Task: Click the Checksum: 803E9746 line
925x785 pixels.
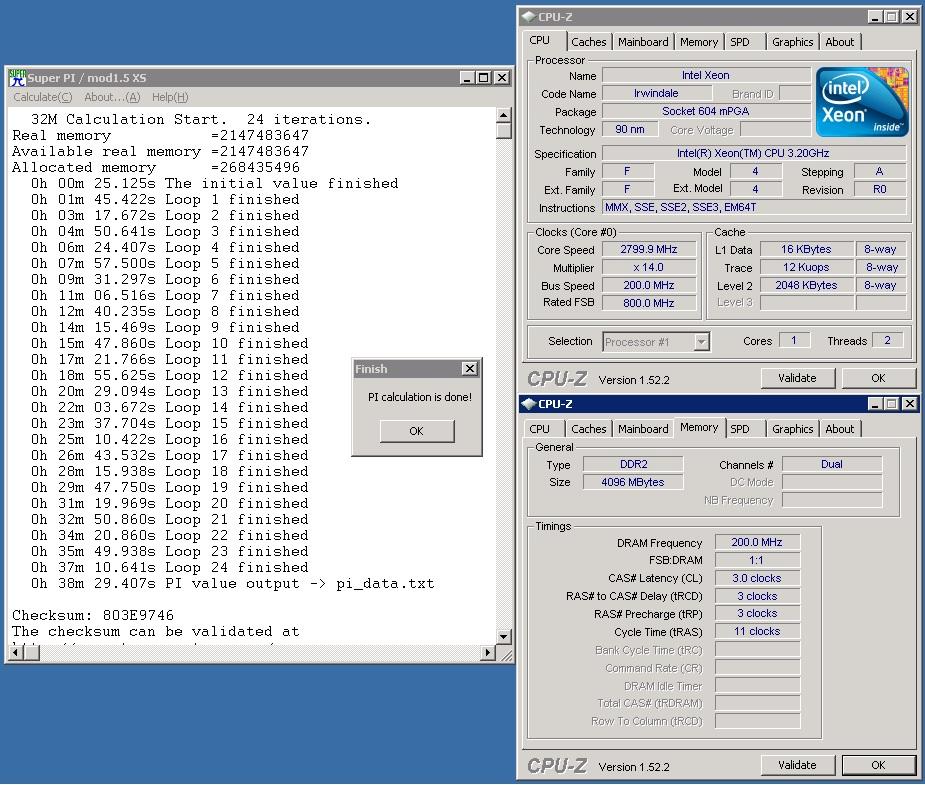Action: click(x=93, y=615)
